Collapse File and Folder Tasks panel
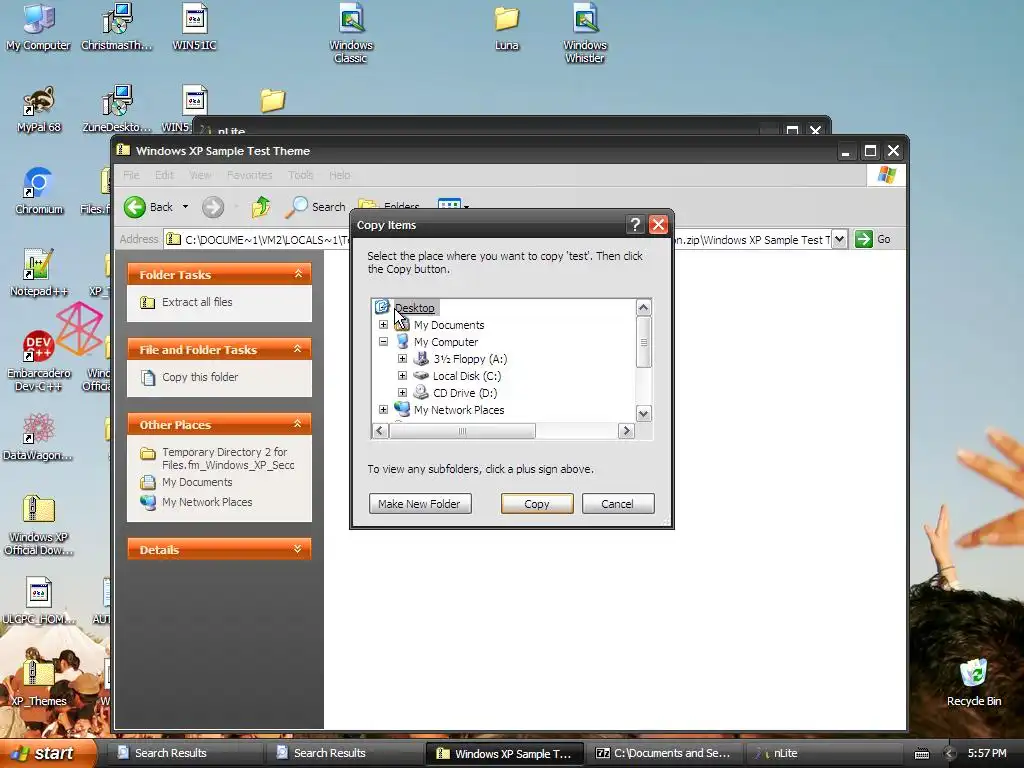This screenshot has width=1024, height=768. tap(298, 349)
